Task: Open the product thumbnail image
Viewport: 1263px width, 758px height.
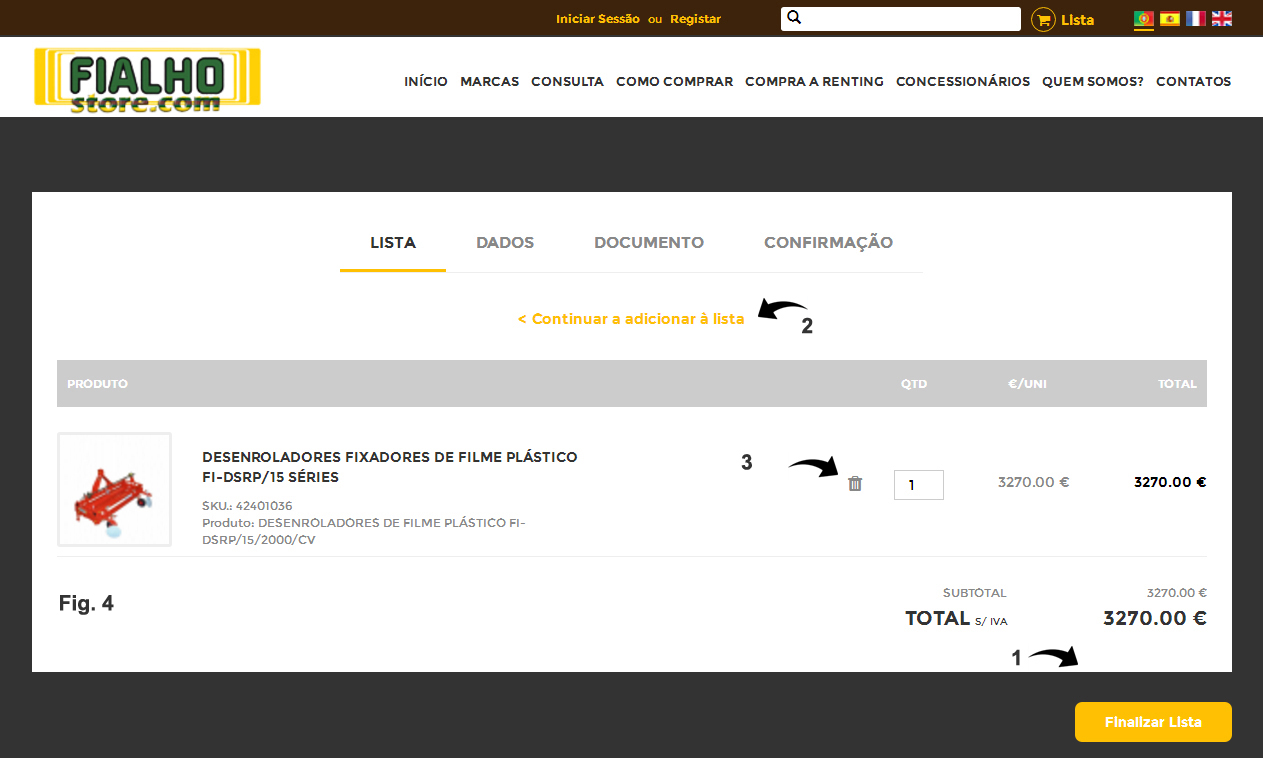Action: click(x=114, y=490)
